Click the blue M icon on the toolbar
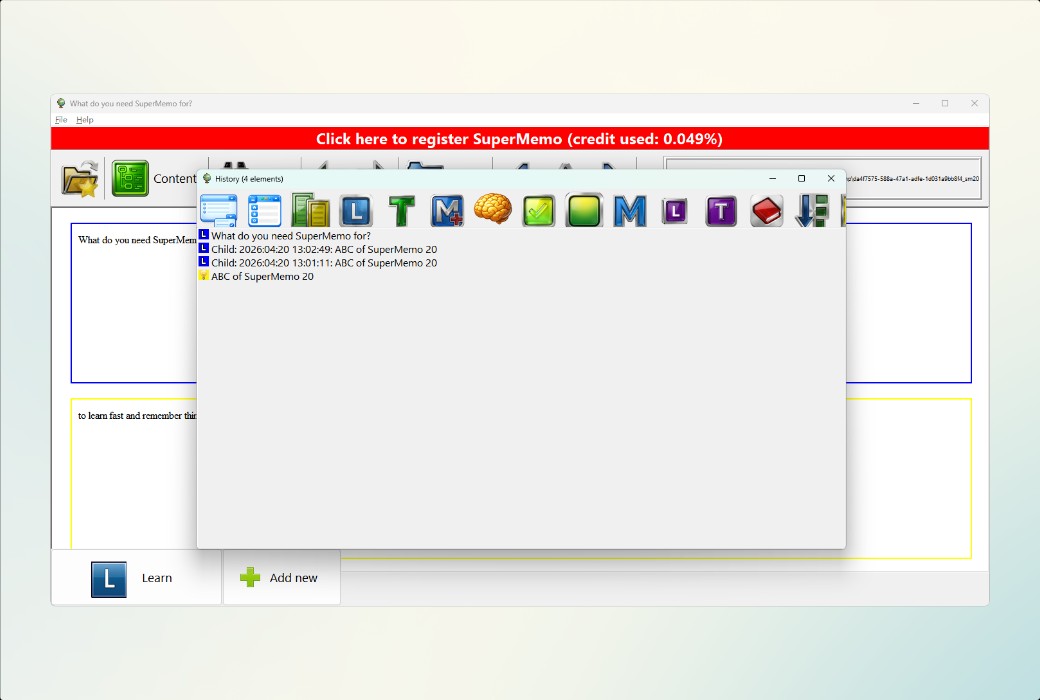1040x700 pixels. [629, 210]
